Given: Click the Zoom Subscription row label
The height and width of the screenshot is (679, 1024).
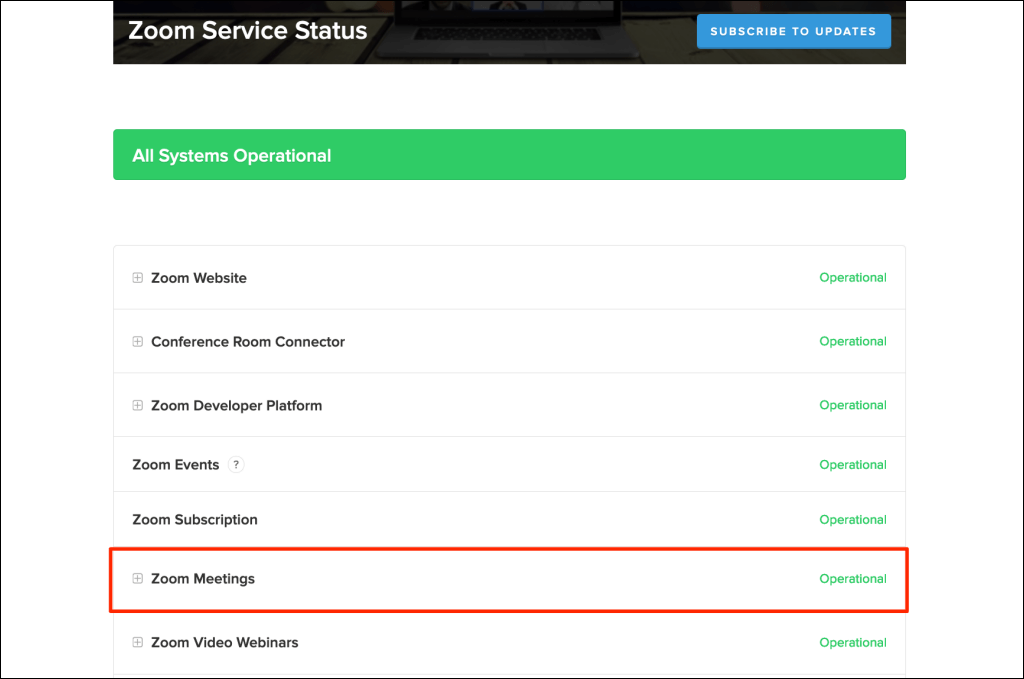Looking at the screenshot, I should tap(195, 520).
